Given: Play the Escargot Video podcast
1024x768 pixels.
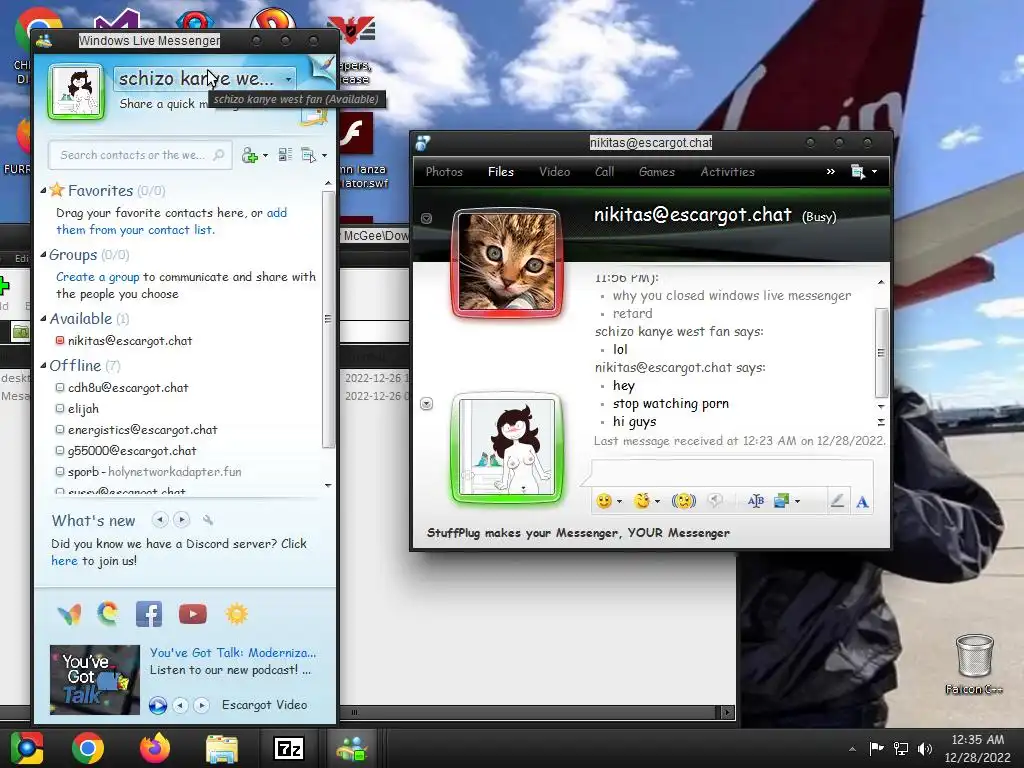Looking at the screenshot, I should pyautogui.click(x=157, y=705).
